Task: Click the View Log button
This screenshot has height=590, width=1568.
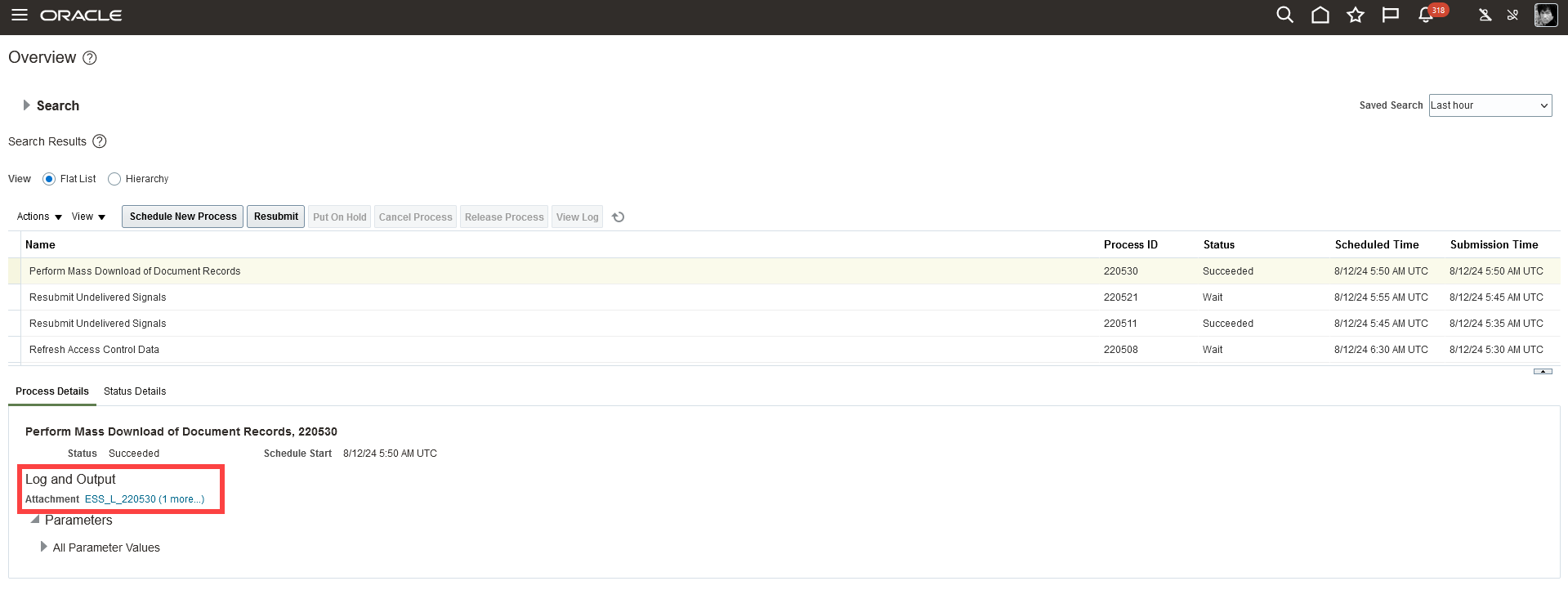Action: point(578,217)
